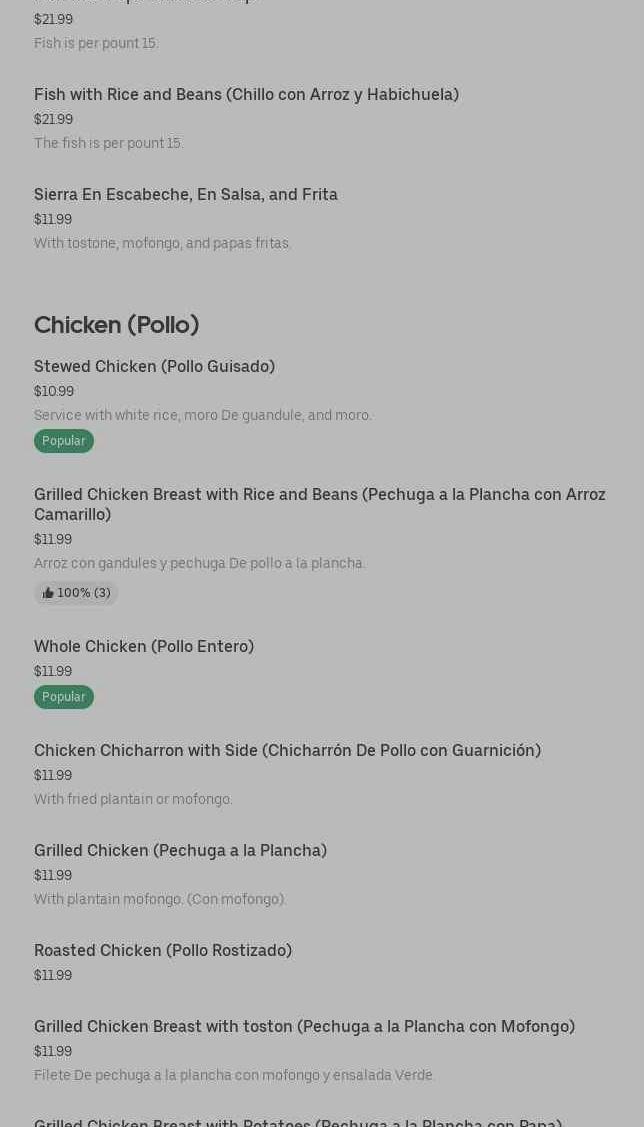The image size is (644, 1127).
Task: Click the 'Arroz con gandules' description text
Action: click(x=199, y=563)
